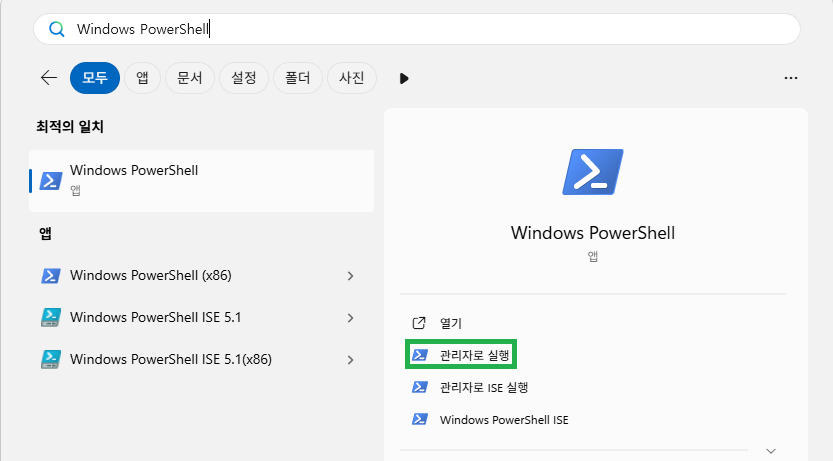This screenshot has height=461, width=833.
Task: Click the Windows PowerShell title in details pane
Action: (x=593, y=233)
